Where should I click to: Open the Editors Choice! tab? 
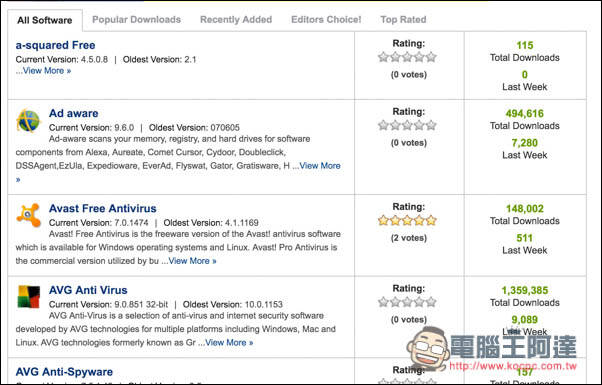coord(326,20)
